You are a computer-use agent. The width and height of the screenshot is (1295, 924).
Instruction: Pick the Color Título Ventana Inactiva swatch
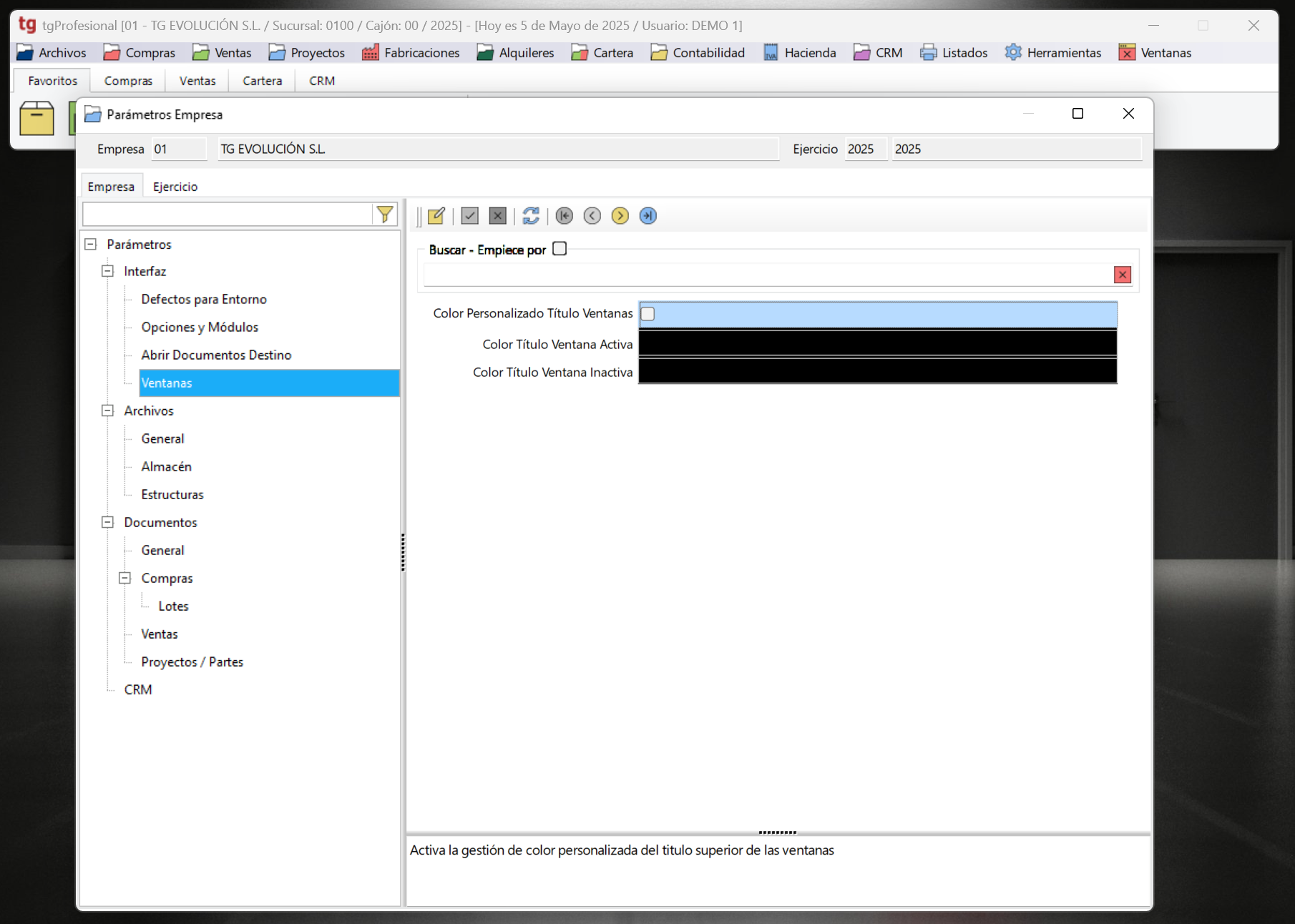point(877,372)
